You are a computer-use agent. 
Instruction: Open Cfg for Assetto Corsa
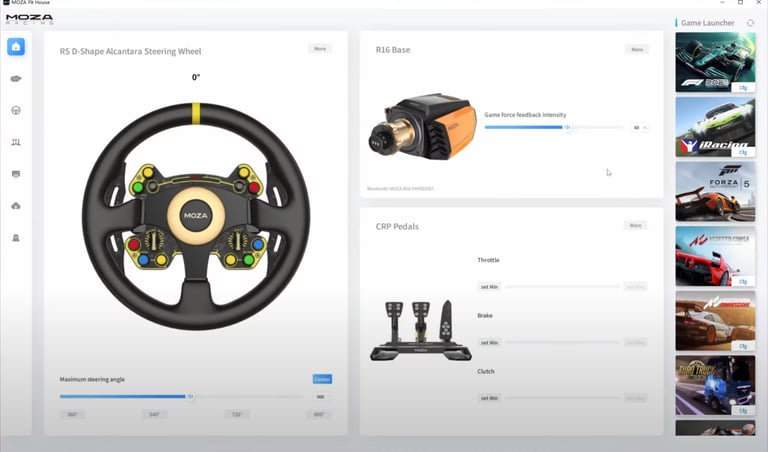[x=743, y=282]
